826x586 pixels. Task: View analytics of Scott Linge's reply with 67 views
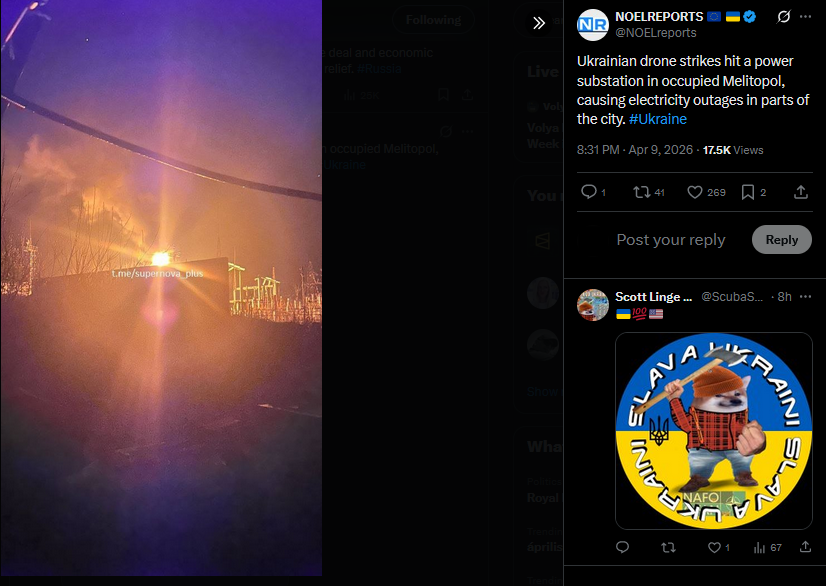tap(767, 548)
